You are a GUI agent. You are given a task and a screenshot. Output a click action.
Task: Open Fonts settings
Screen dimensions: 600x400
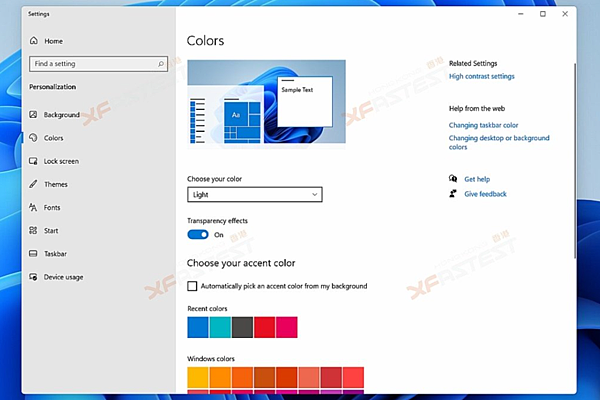point(52,207)
